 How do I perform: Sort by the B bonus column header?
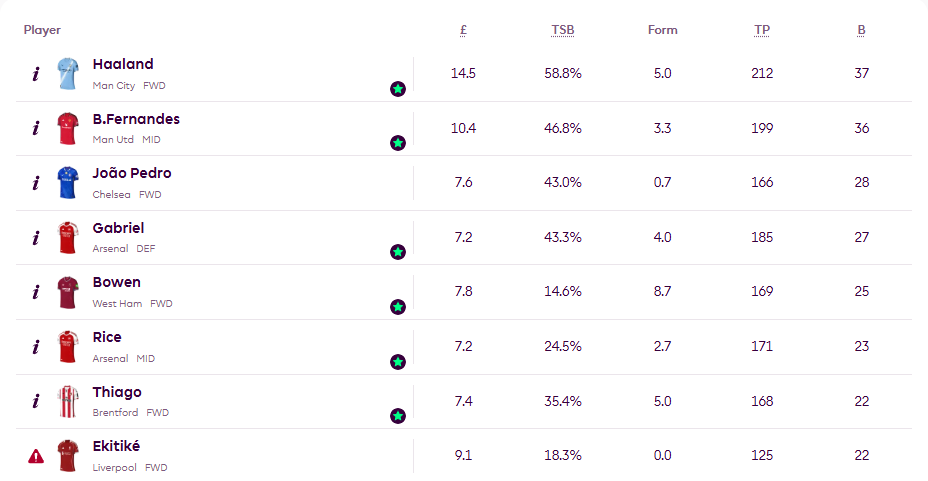point(861,30)
